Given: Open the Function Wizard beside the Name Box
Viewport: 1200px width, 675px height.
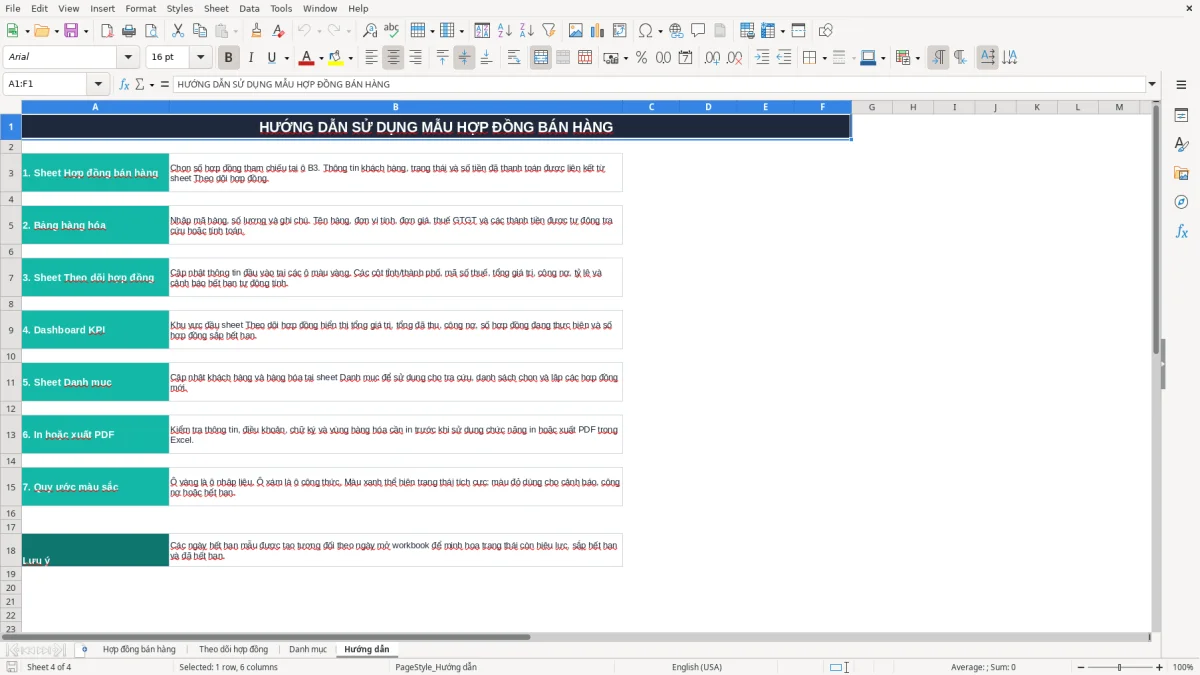Looking at the screenshot, I should pyautogui.click(x=125, y=84).
